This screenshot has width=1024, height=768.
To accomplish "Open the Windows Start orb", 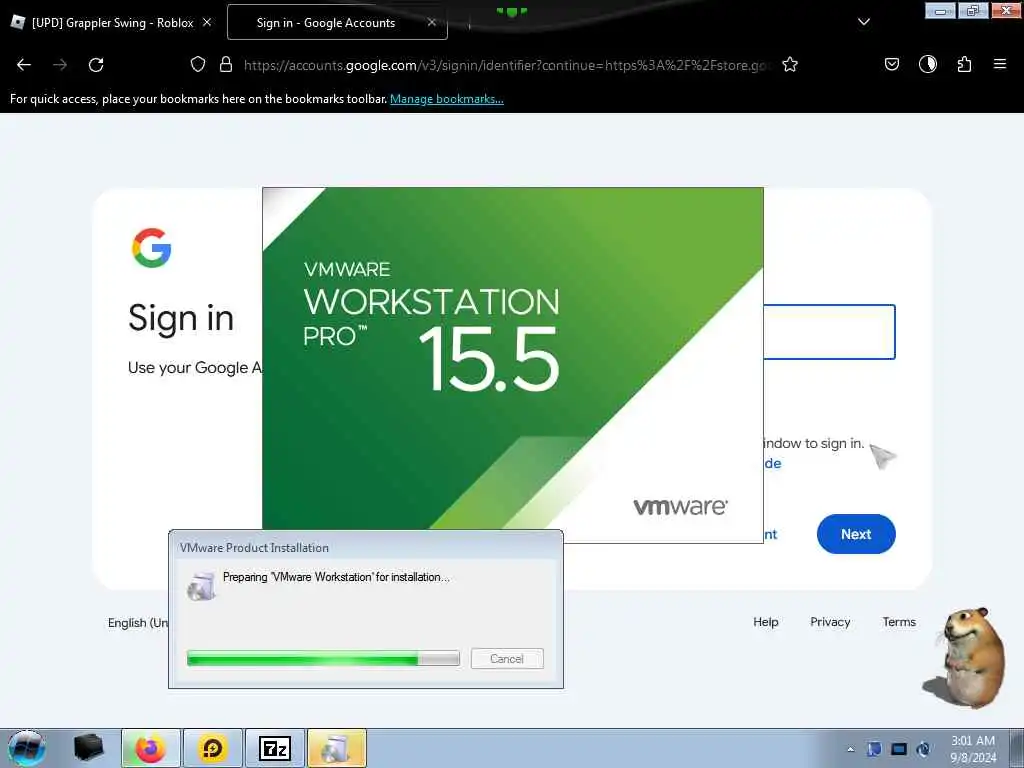I will click(x=27, y=748).
